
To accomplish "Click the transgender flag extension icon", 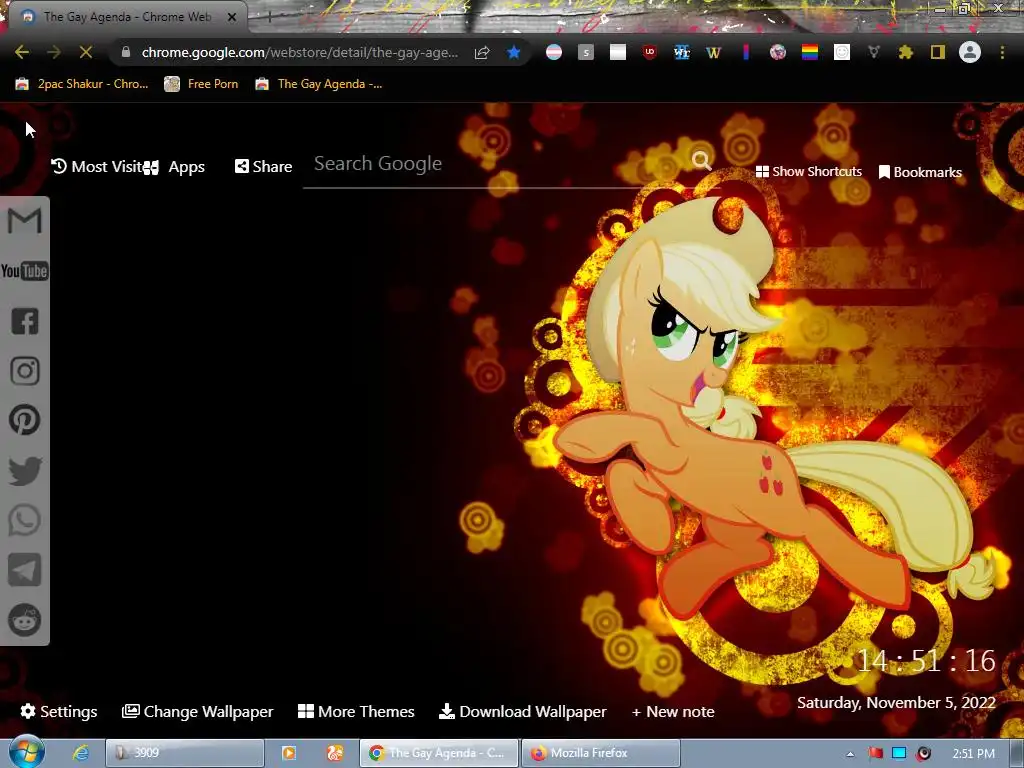I will tap(554, 52).
